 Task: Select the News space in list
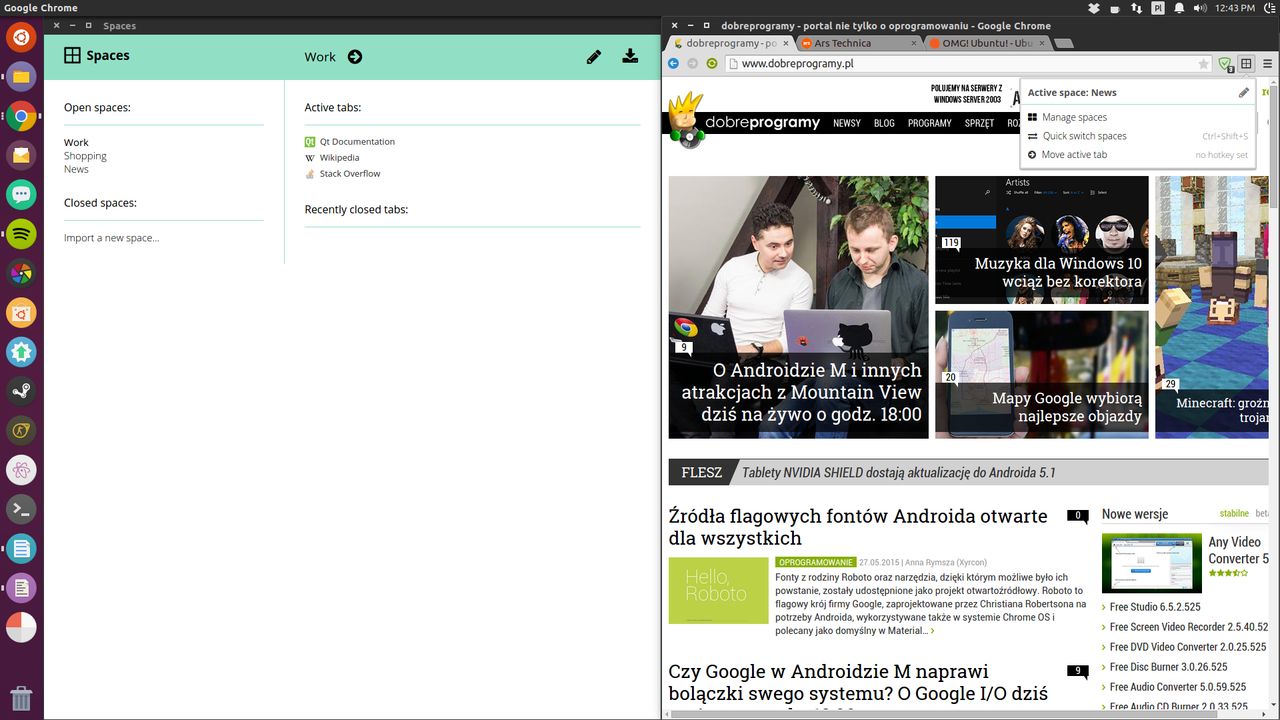tap(76, 169)
